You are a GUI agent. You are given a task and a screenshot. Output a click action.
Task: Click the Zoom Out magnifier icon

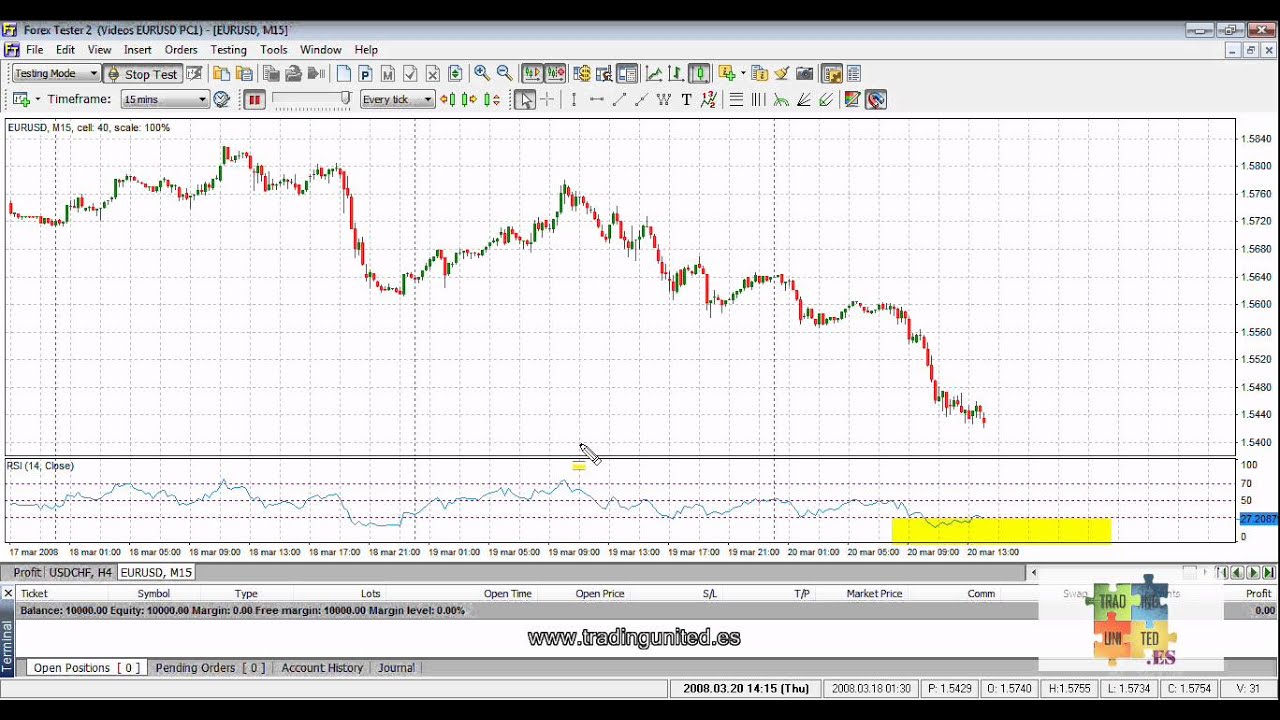(504, 73)
